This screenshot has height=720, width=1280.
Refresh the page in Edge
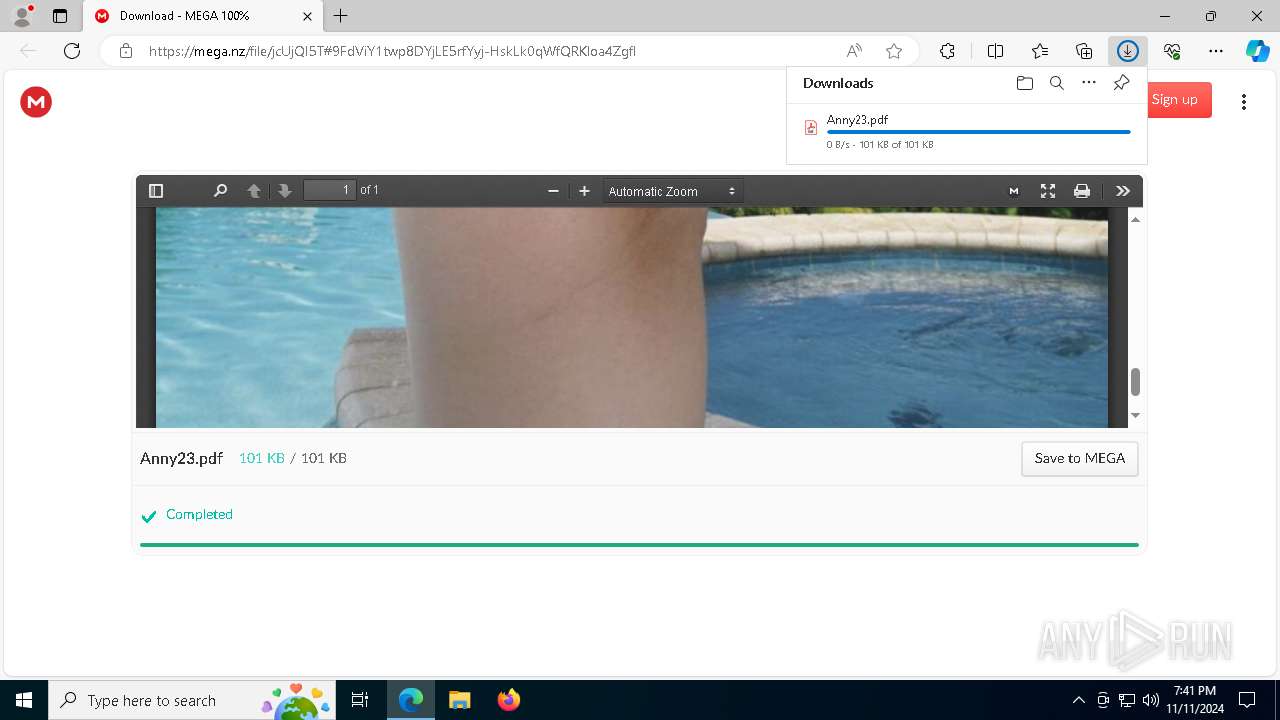pos(72,51)
